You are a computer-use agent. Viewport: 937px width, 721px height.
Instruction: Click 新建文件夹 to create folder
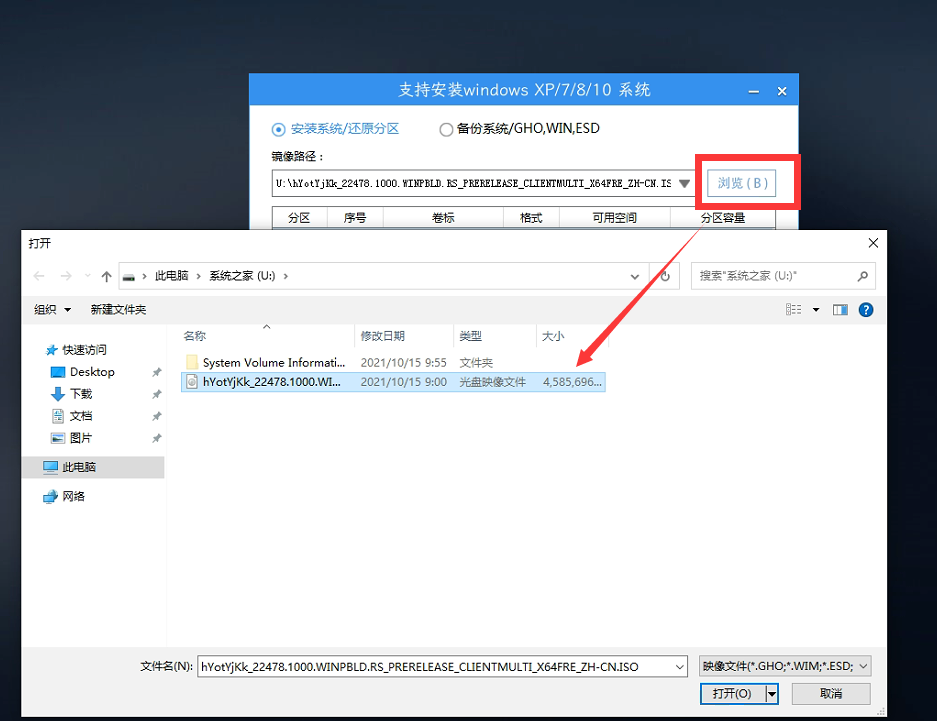tap(117, 309)
